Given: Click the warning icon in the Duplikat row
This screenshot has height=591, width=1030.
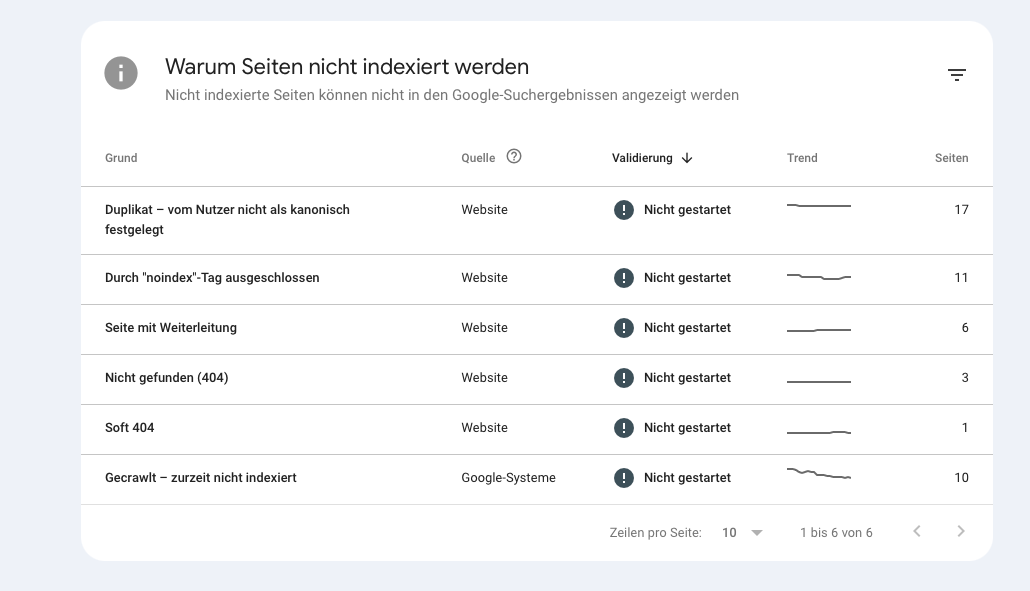Looking at the screenshot, I should [x=623, y=210].
